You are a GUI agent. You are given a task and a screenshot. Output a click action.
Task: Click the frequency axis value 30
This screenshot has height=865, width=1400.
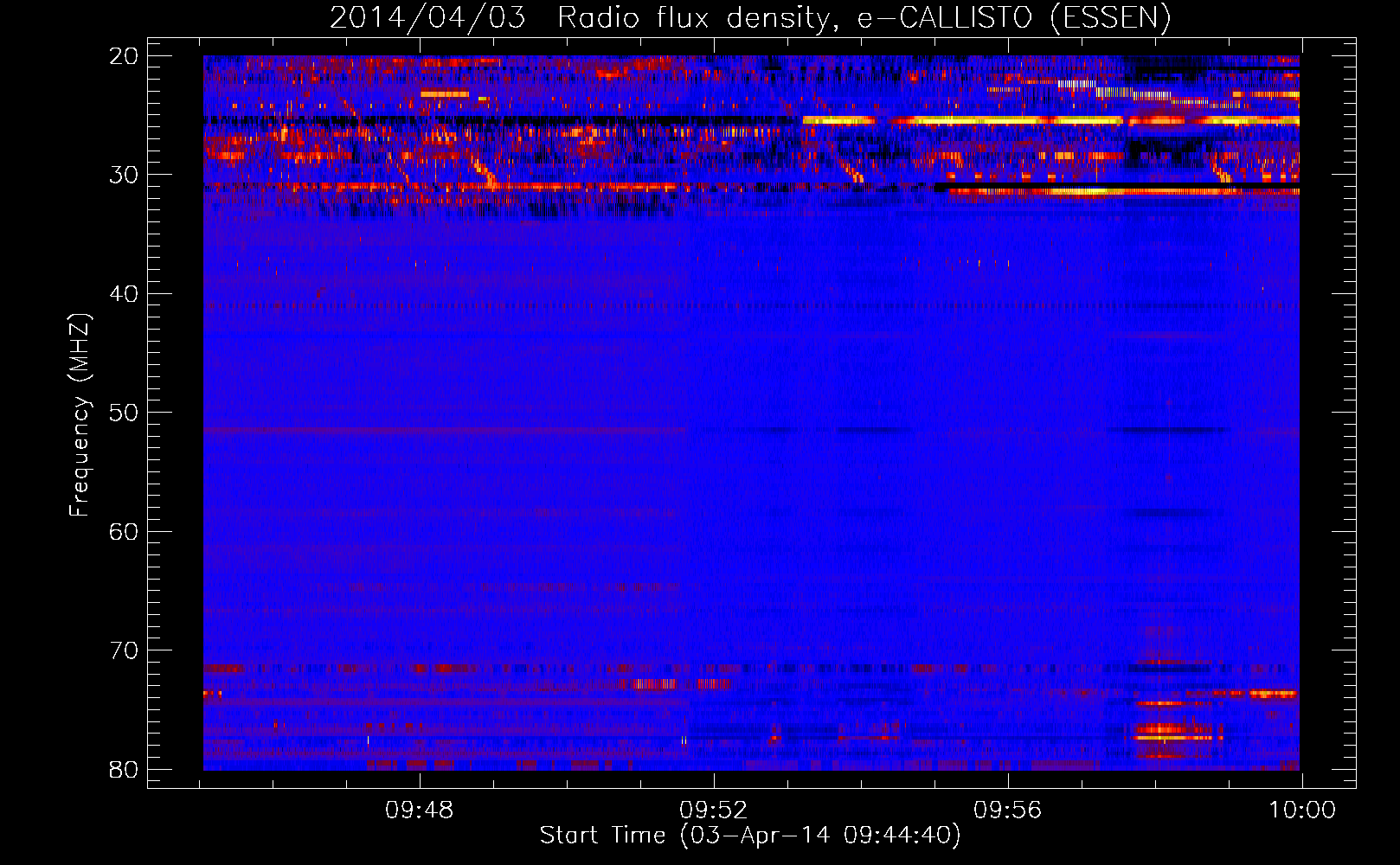coord(124,175)
